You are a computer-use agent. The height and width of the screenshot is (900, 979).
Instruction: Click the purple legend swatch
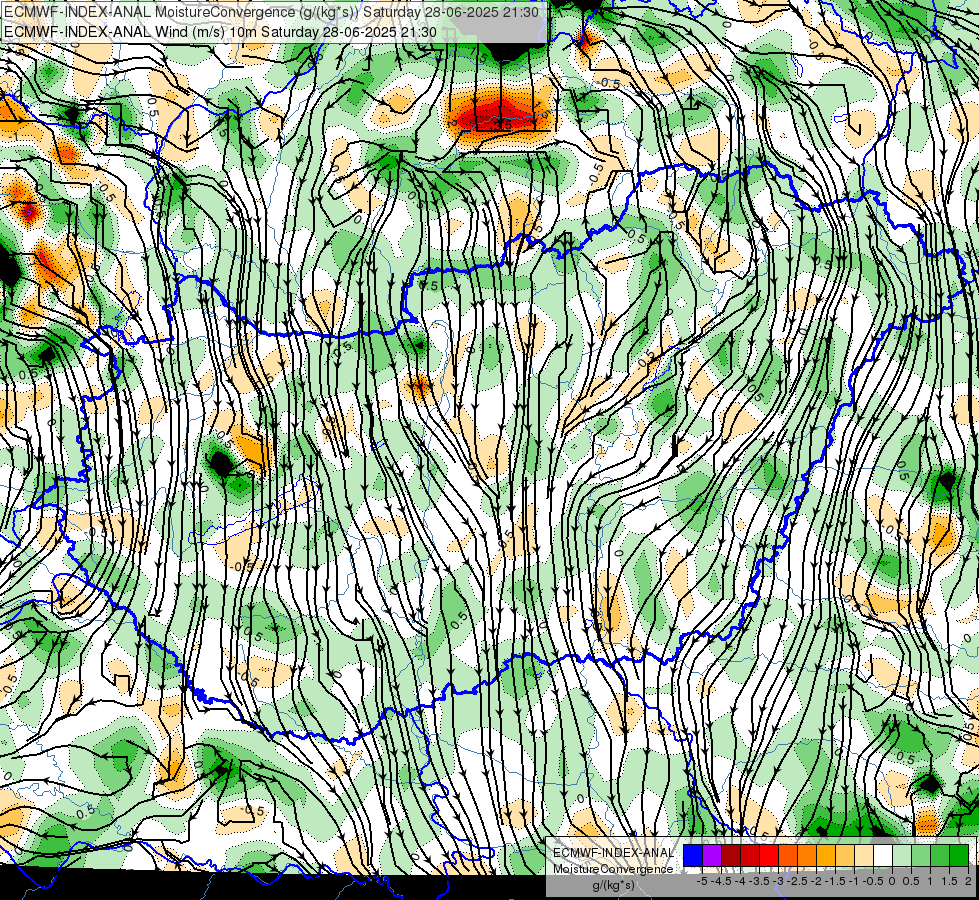click(712, 855)
